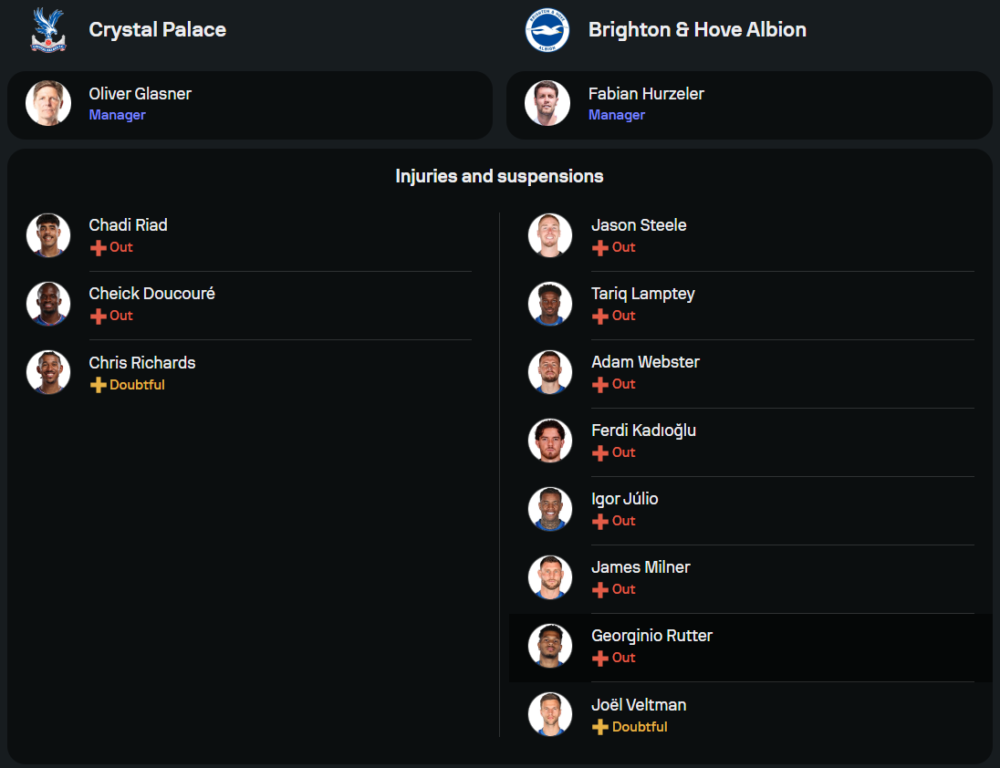Viewport: 1000px width, 768px height.
Task: Click the red injury icon under Chadi Riad
Action: (98, 248)
